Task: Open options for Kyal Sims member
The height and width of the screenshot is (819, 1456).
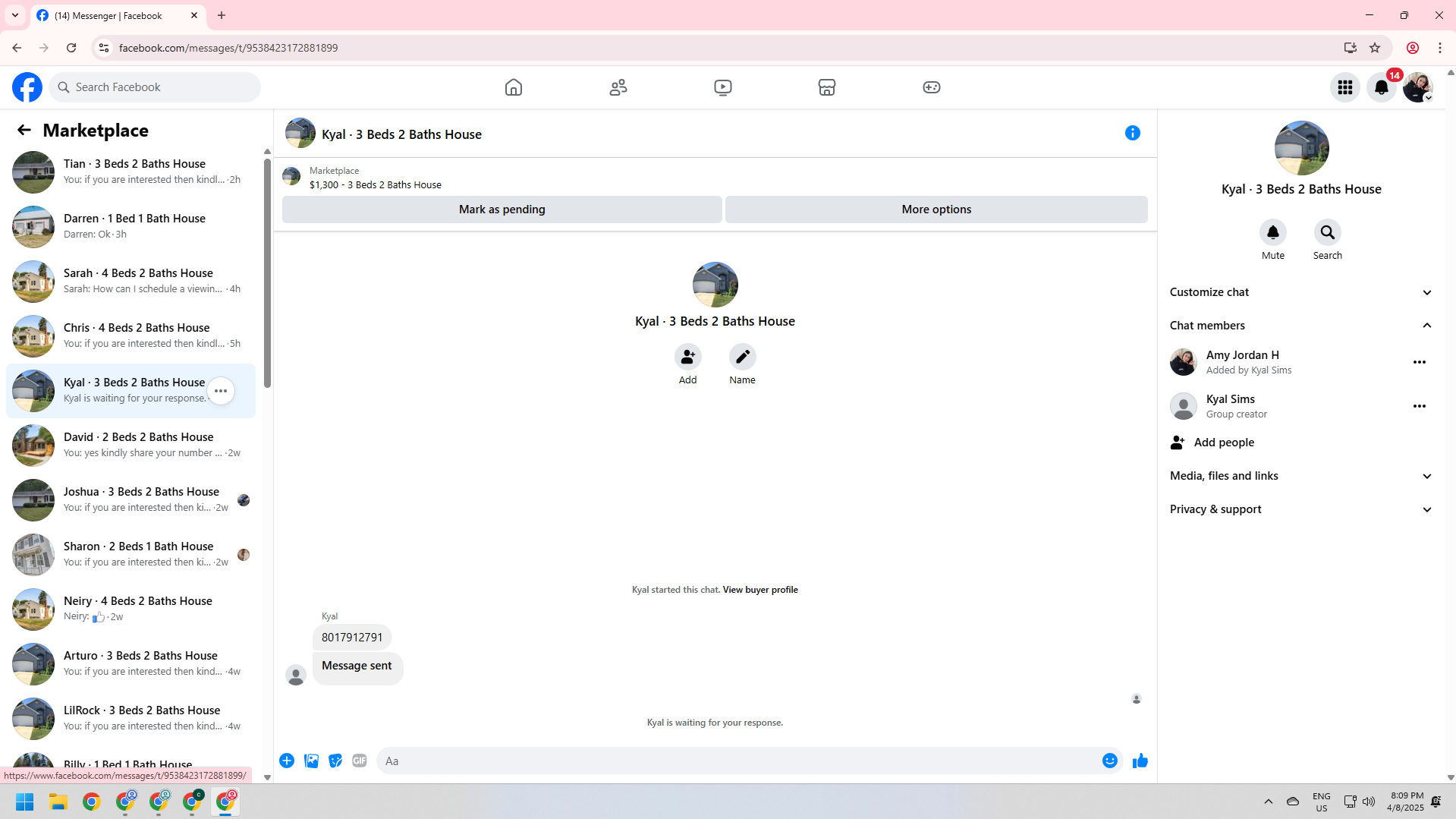Action: (x=1420, y=406)
